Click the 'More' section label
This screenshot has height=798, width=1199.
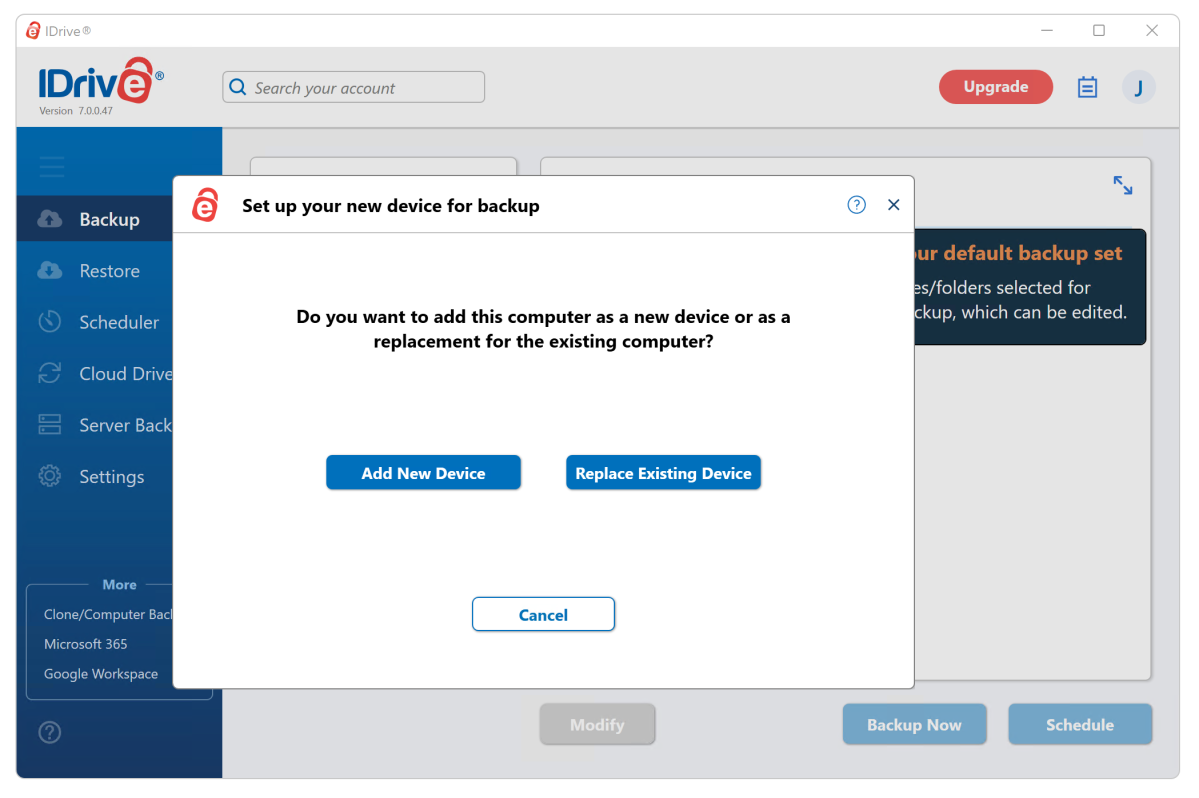119,584
